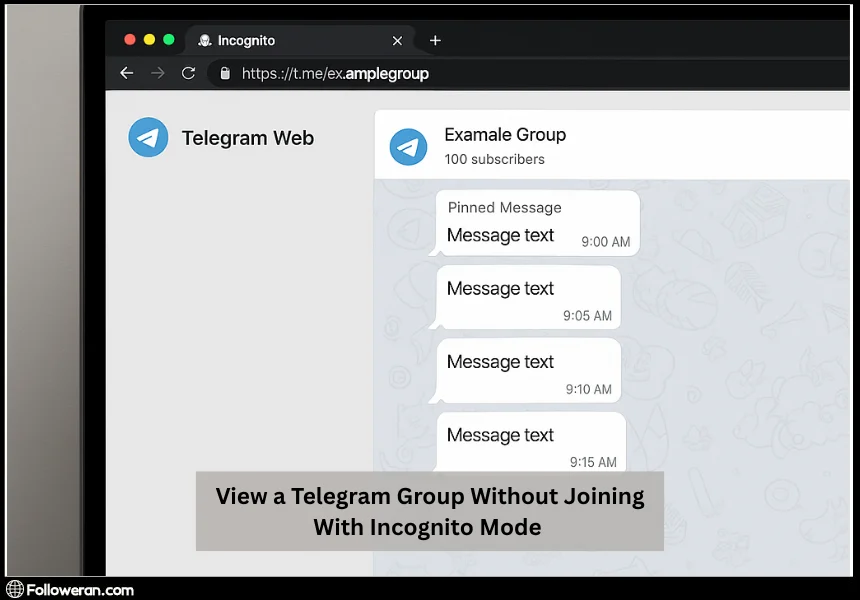Open a new tab with the plus button

coord(435,40)
